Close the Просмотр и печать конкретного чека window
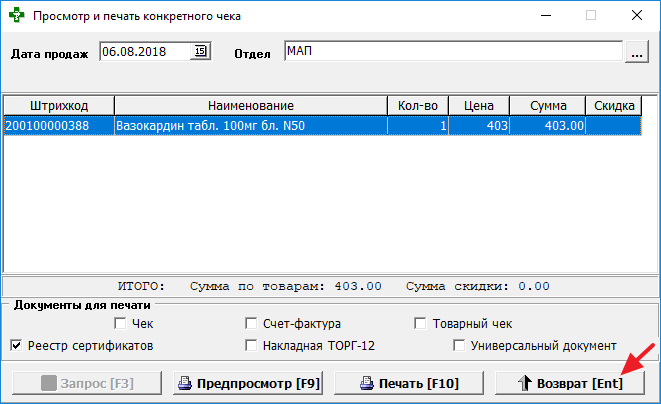This screenshot has width=661, height=404. (637, 16)
